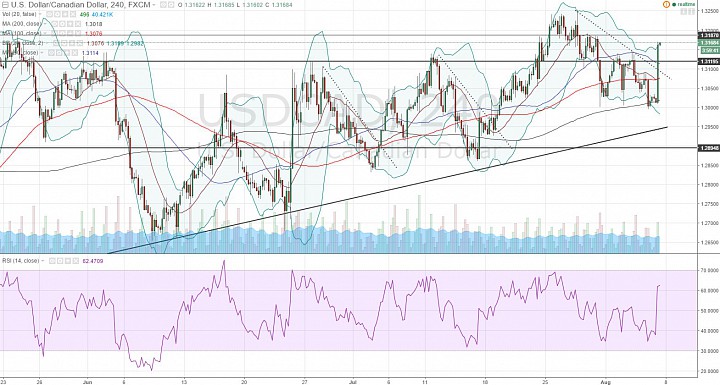Click the Vol (20, false) legend title
The image size is (720, 385).
click(19, 15)
